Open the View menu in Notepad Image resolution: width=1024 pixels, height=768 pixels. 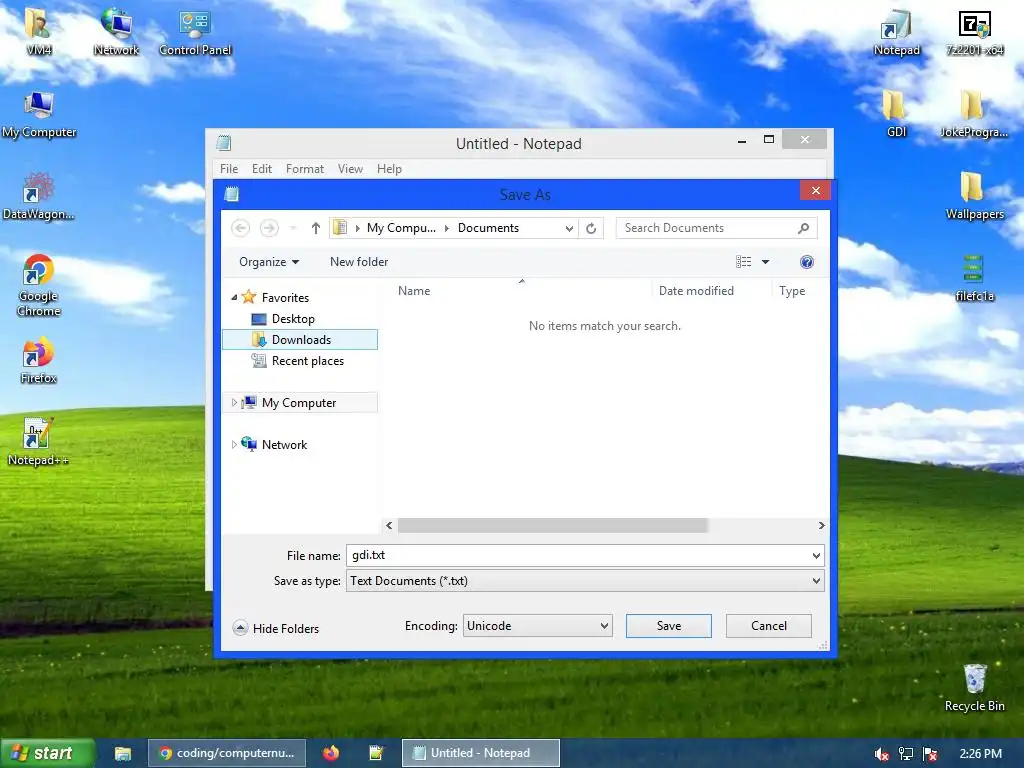(350, 168)
